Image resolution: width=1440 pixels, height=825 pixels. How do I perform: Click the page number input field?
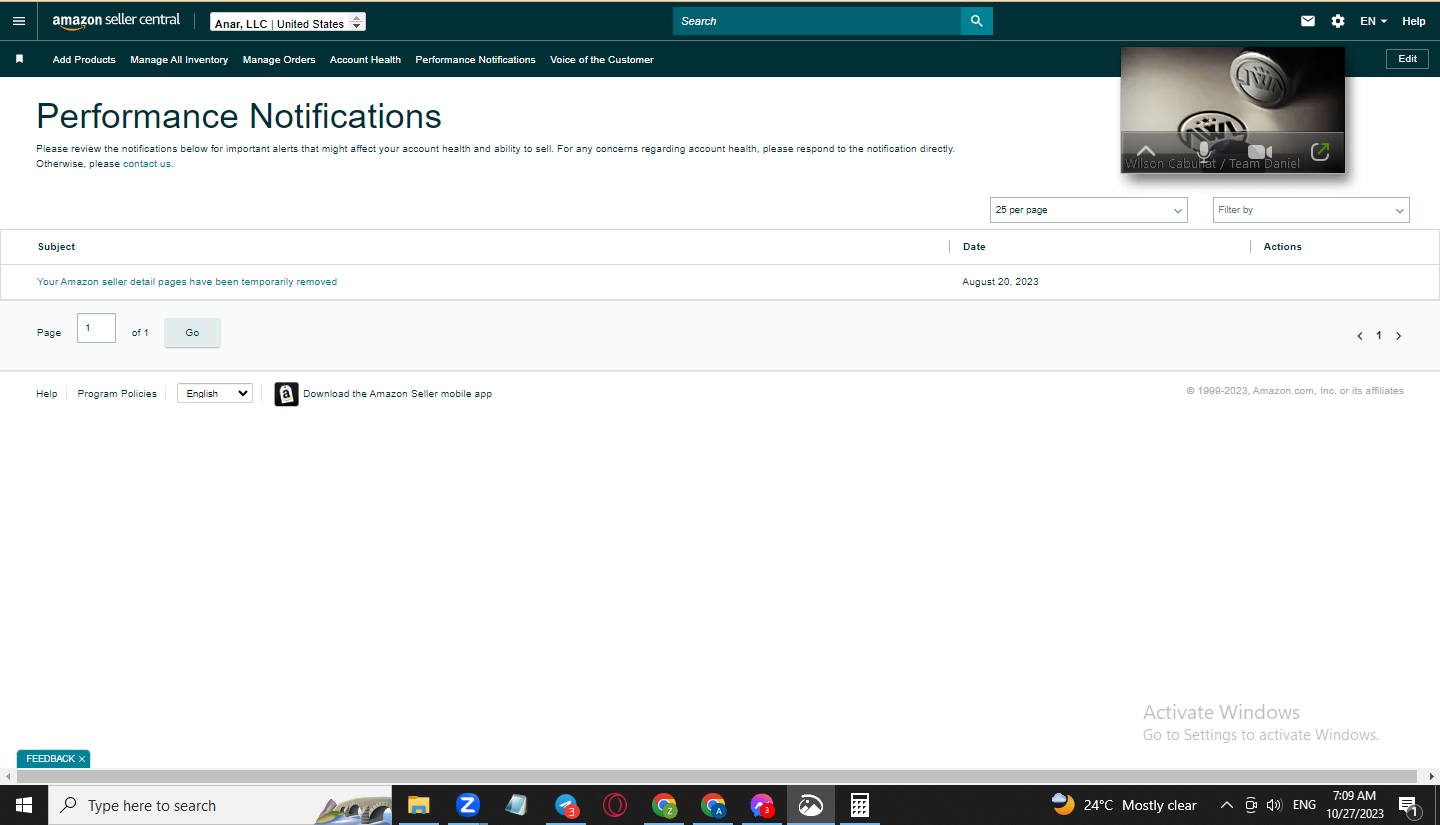click(96, 328)
